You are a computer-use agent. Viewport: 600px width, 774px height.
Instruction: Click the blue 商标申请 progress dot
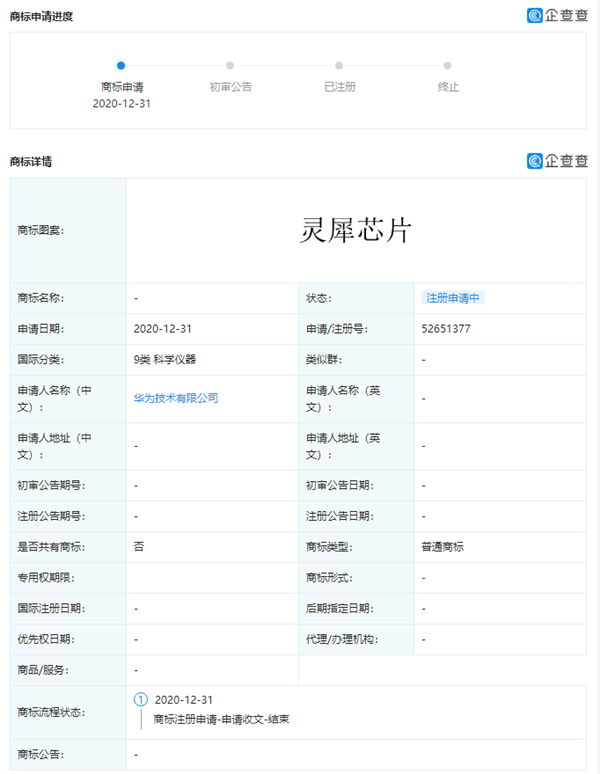point(121,66)
